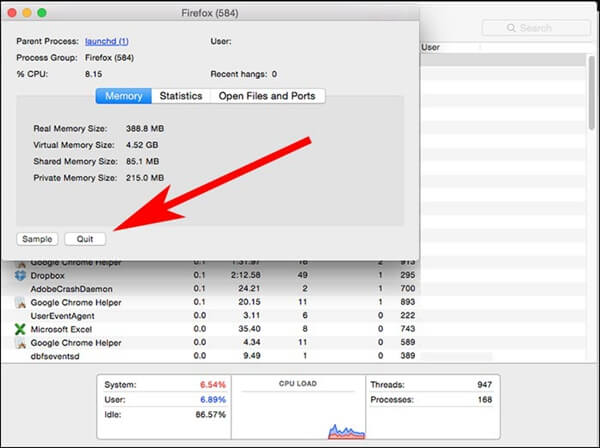This screenshot has height=448, width=600.
Task: Open the Open Files and Ports tab
Action: (267, 96)
